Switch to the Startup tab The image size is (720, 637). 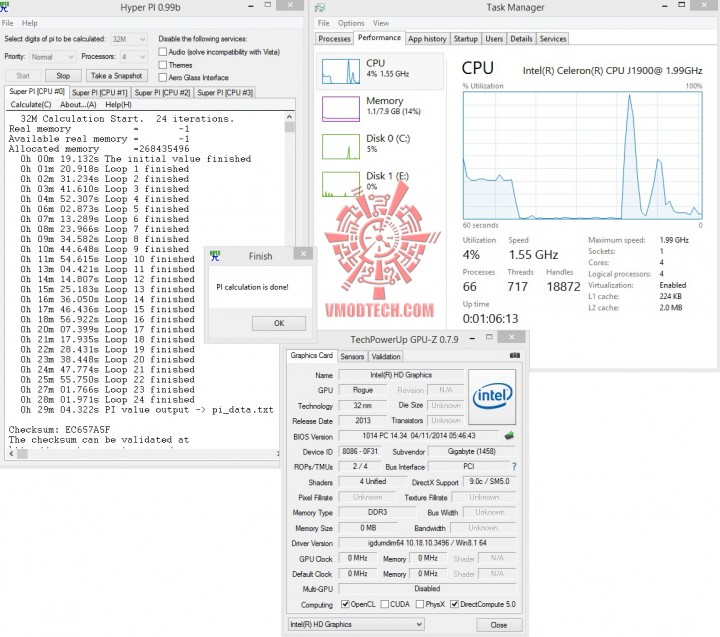pos(466,39)
